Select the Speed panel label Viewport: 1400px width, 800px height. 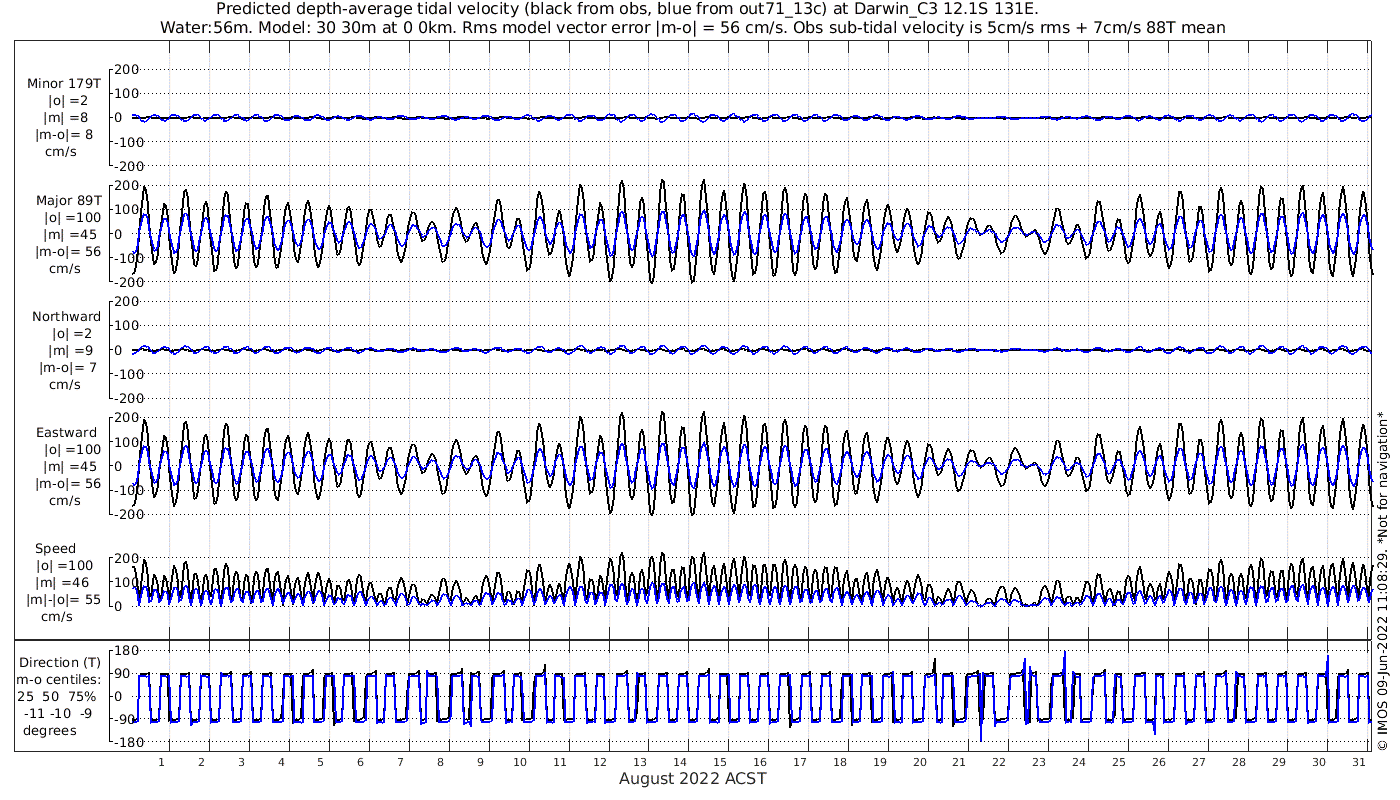pos(55,549)
